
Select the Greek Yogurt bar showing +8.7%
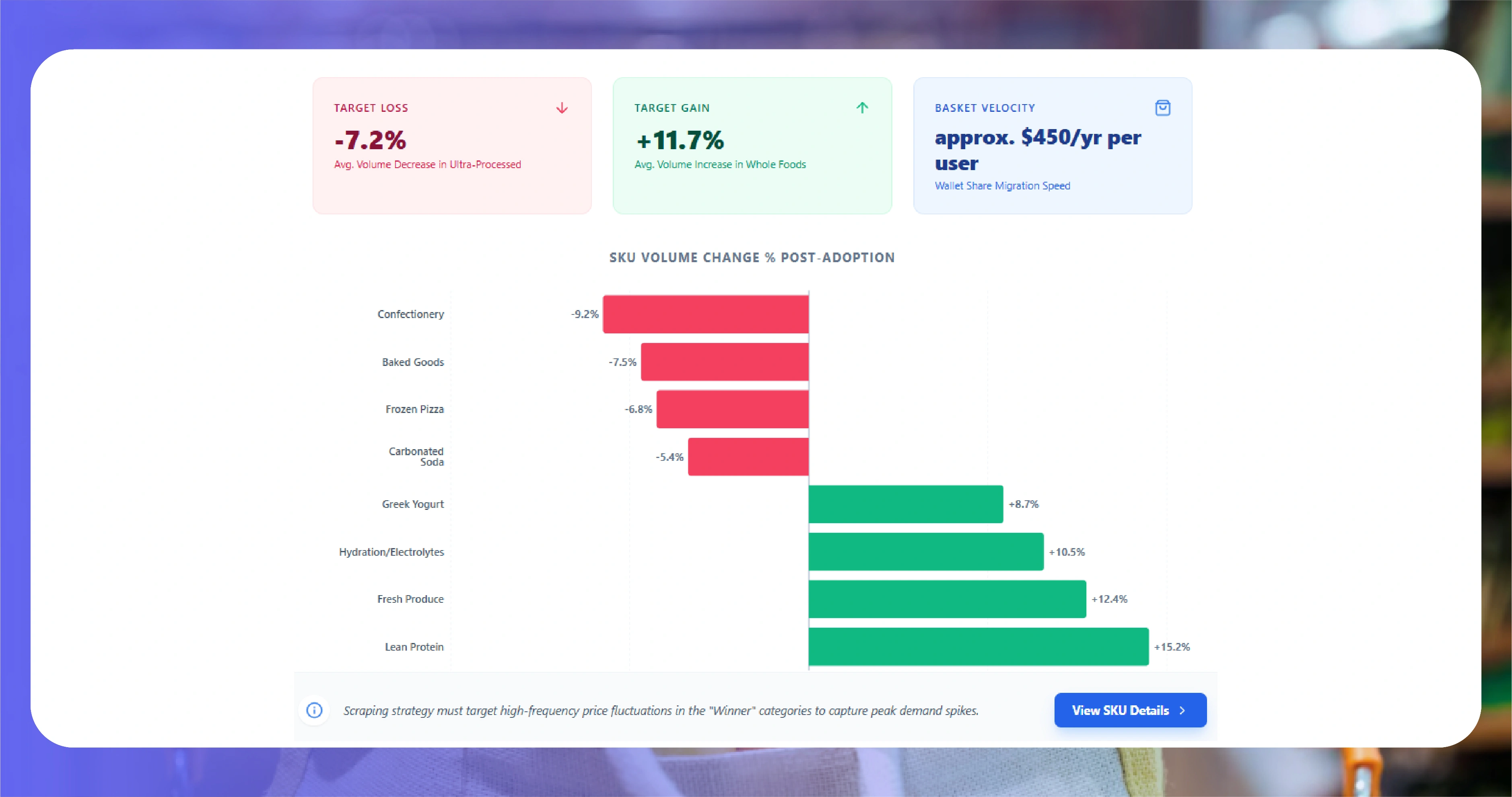pyautogui.click(x=904, y=504)
